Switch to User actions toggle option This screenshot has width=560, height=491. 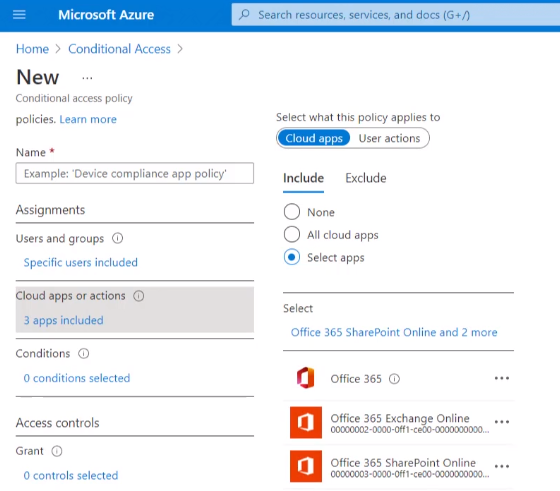point(389,138)
